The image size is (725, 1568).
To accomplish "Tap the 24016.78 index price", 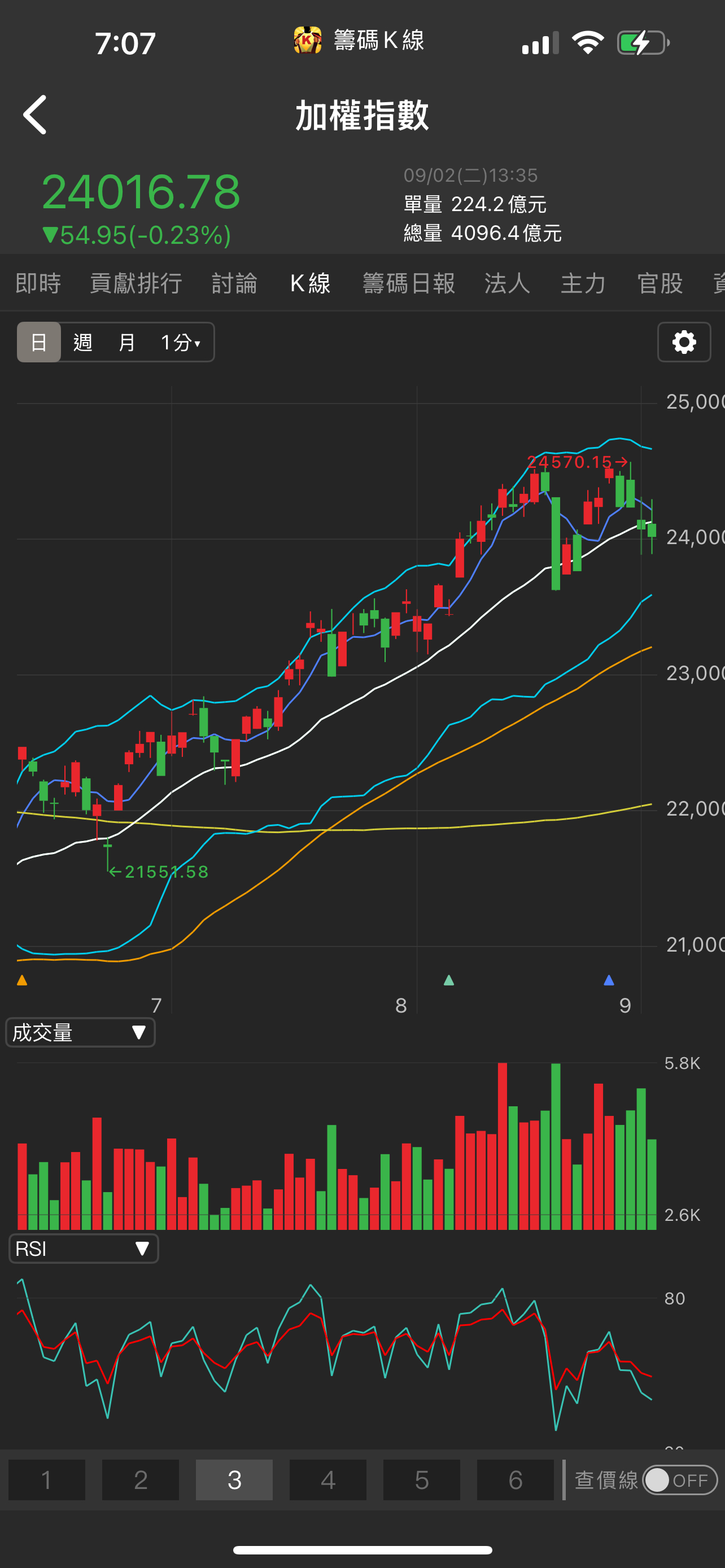I will click(x=141, y=192).
